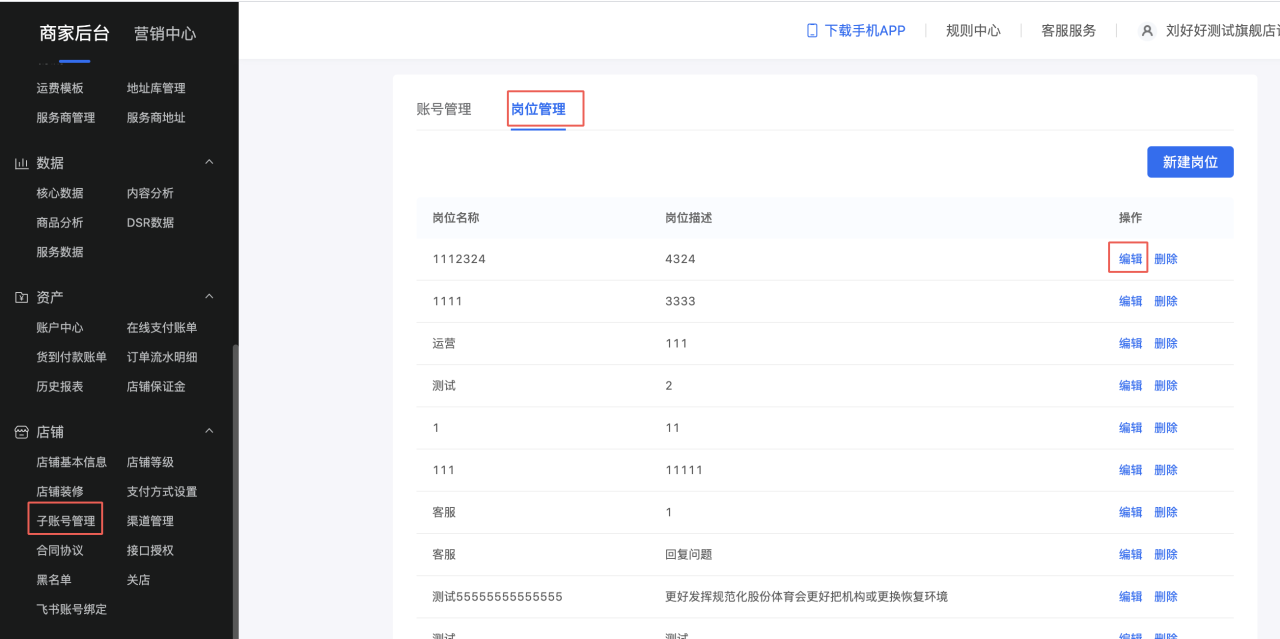Click the user avatar icon near 刘好好测试旗舰店
Image resolution: width=1280 pixels, height=639 pixels.
(x=1146, y=30)
